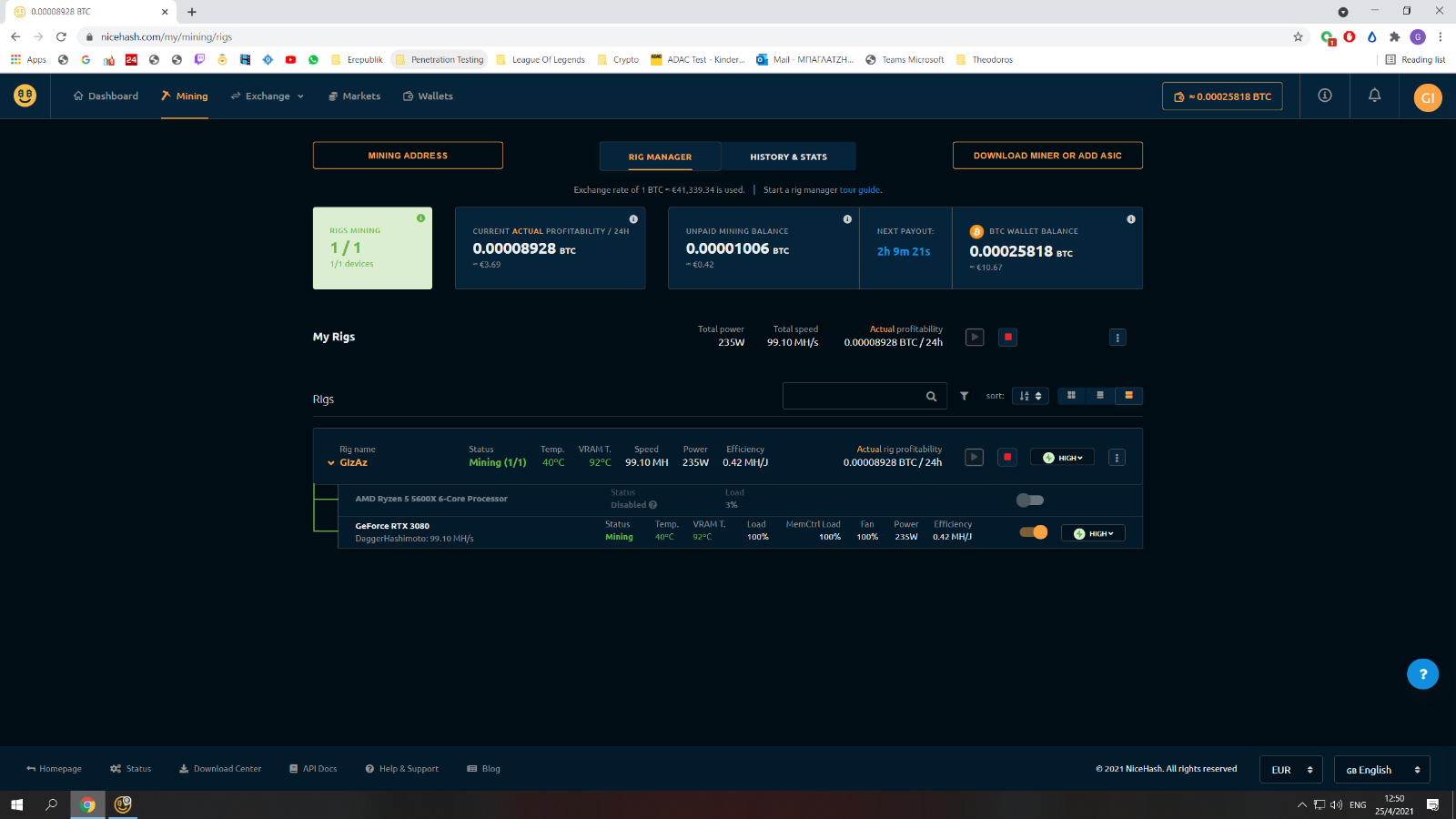Switch to History & Stats tab
This screenshot has width=1456, height=819.
tap(789, 157)
